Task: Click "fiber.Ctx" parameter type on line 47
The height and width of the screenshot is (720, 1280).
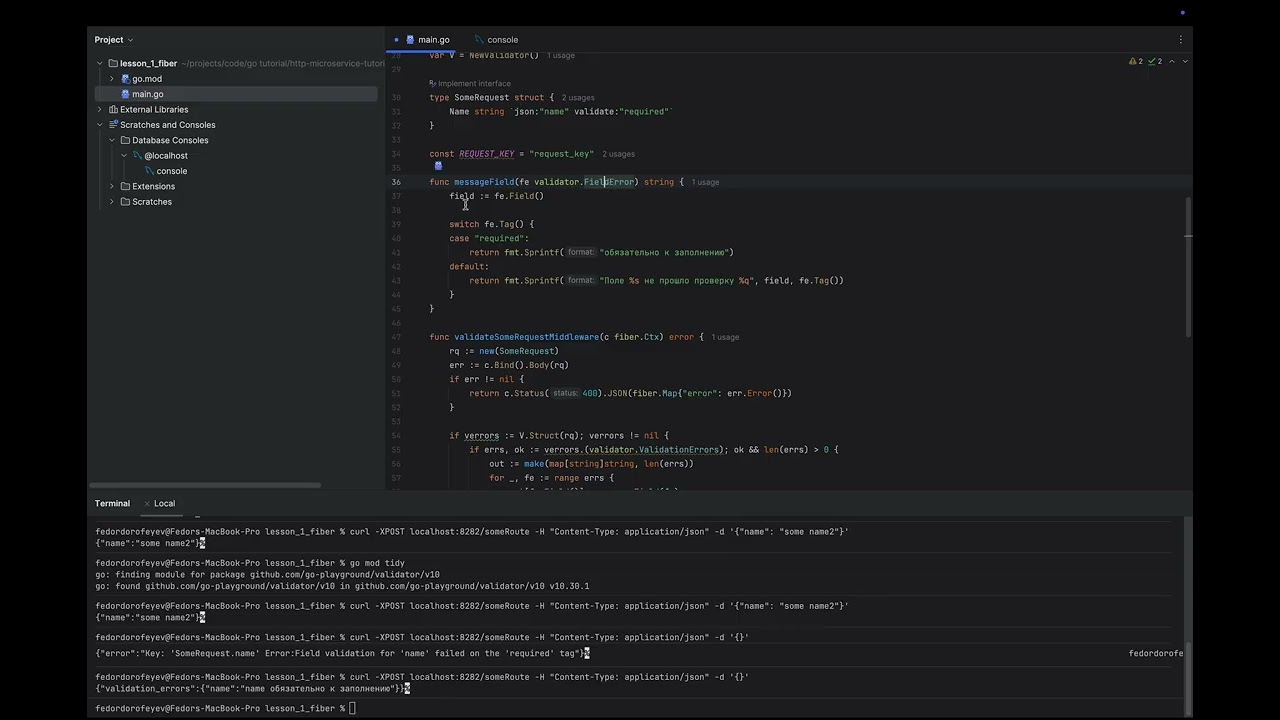Action: [x=636, y=337]
